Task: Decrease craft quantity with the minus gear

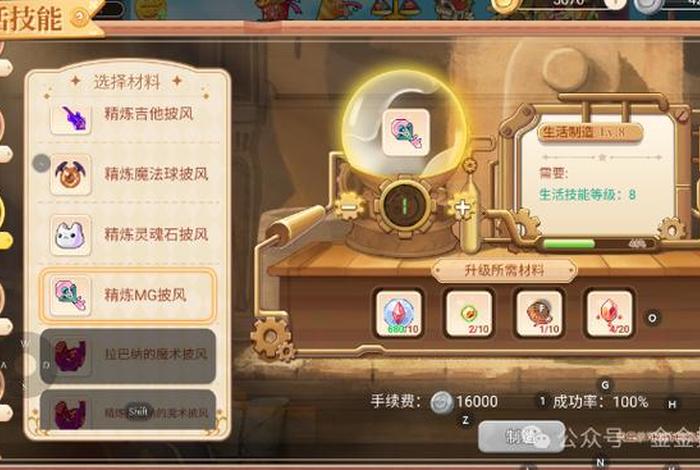Action: tap(350, 207)
